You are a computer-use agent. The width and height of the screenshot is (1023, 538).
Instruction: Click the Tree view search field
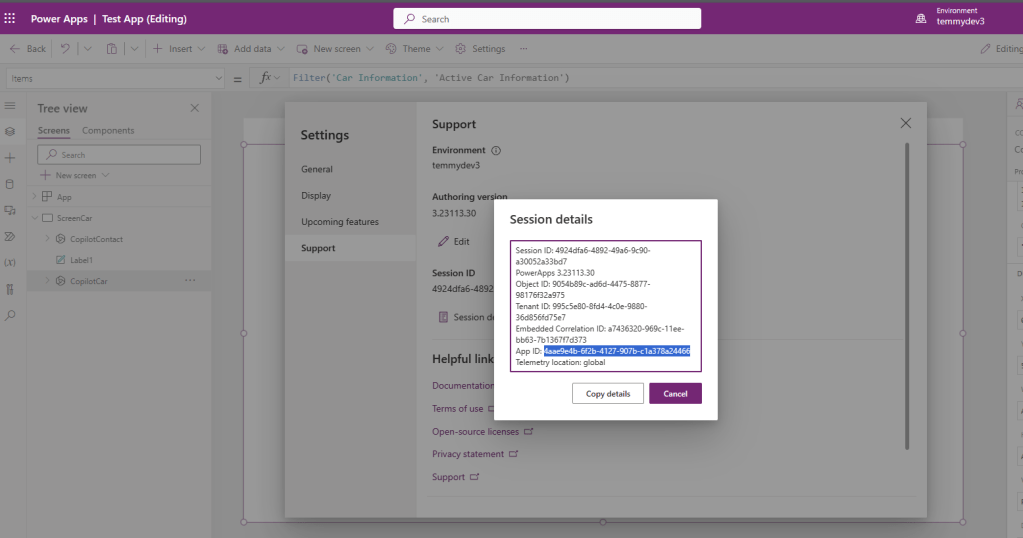tap(119, 155)
